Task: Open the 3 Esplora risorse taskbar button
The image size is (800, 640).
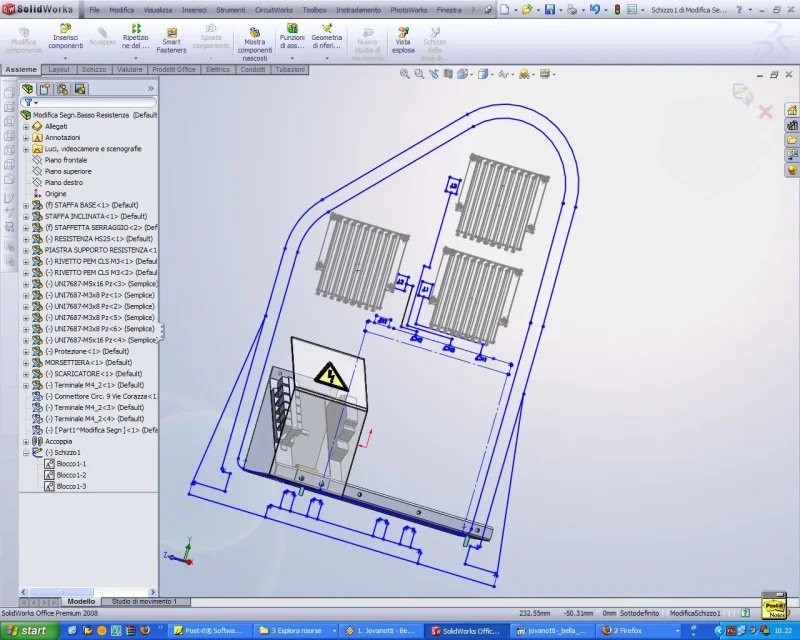Action: (x=296, y=631)
